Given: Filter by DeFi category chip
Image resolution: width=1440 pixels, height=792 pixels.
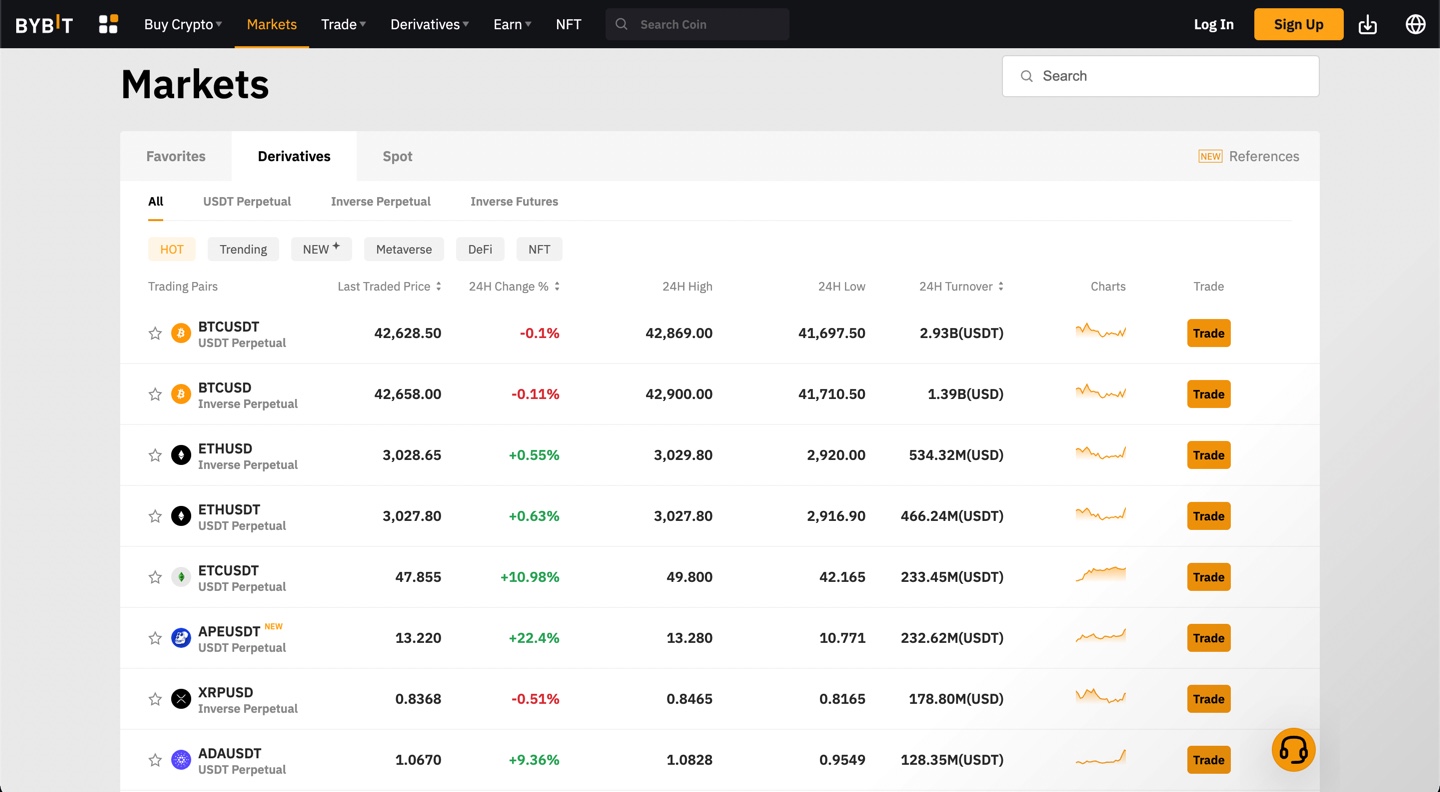Looking at the screenshot, I should click(x=480, y=249).
